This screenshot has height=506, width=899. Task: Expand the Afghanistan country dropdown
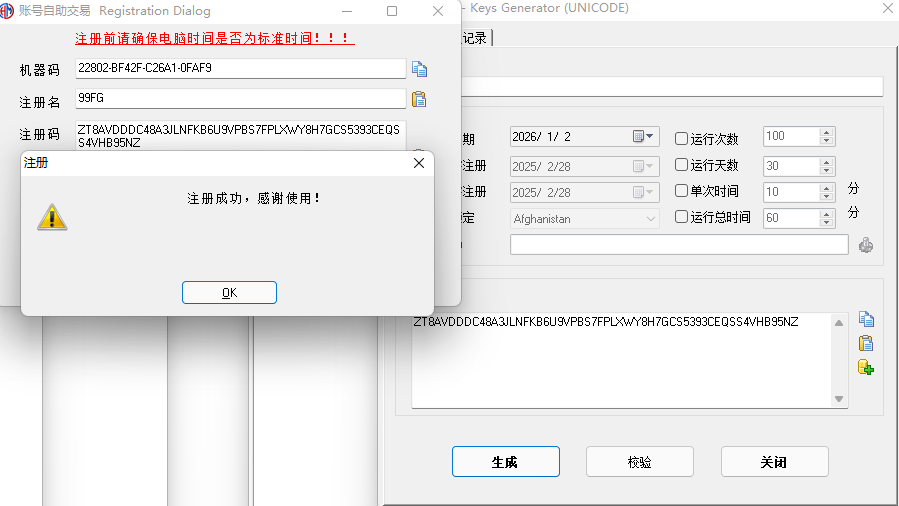[651, 219]
